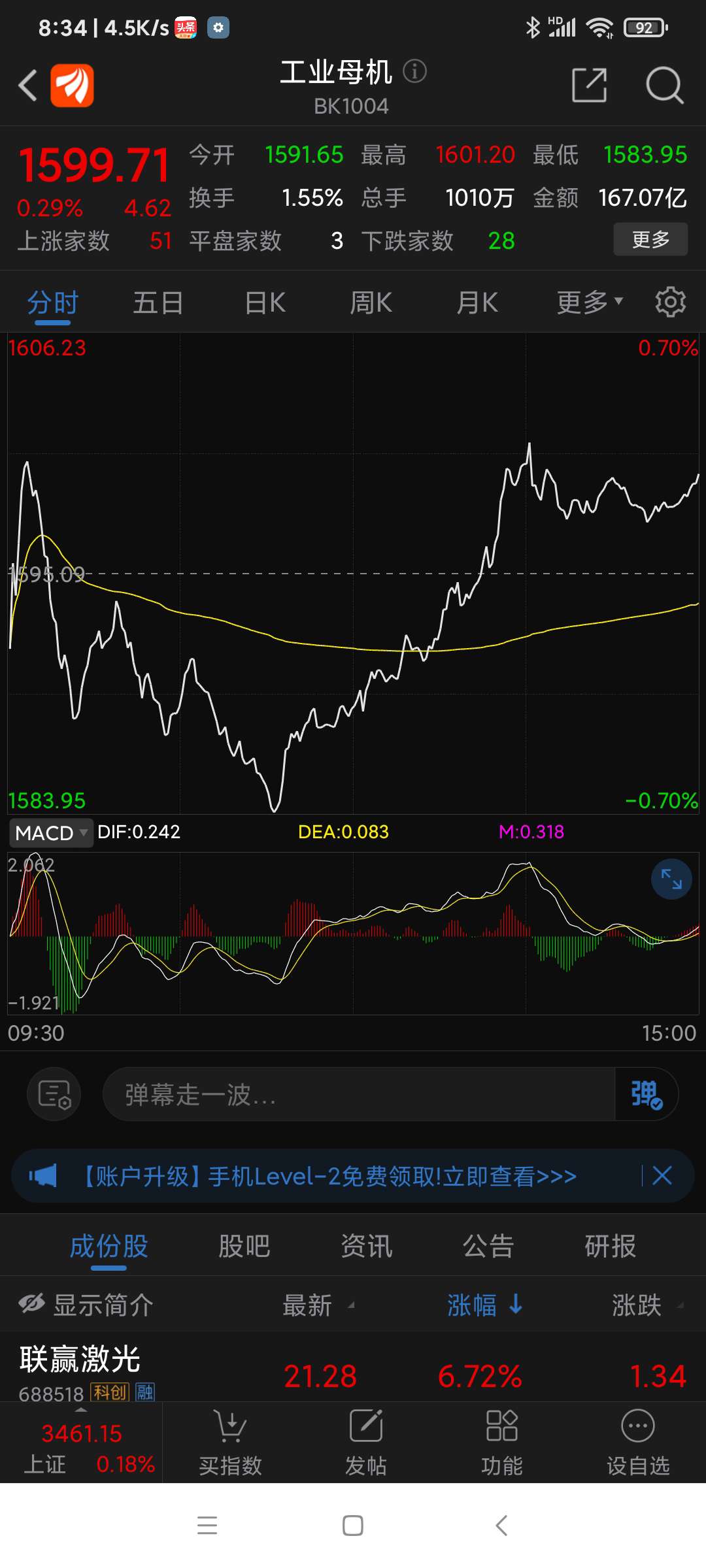Tap the 弹幕走一波 comment input field
Screen dimensions: 706x1568
(359, 1094)
